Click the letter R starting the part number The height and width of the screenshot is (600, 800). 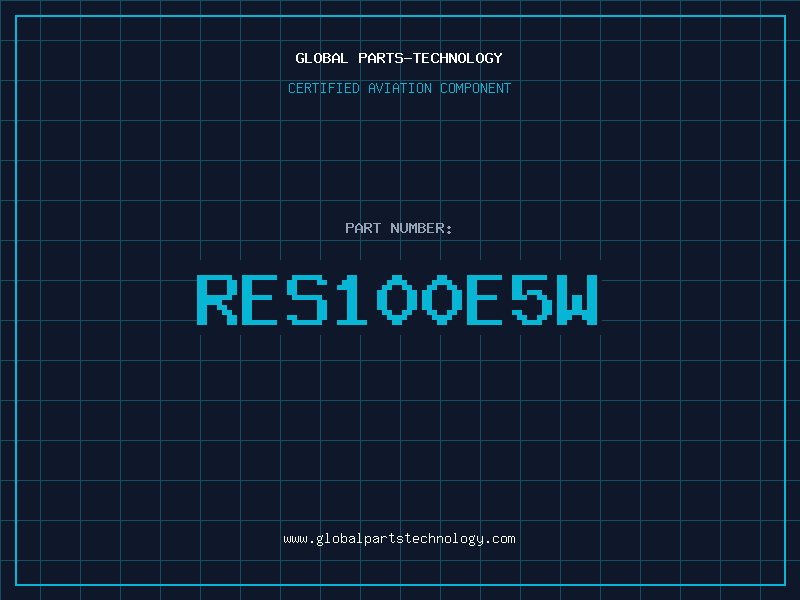coord(217,299)
